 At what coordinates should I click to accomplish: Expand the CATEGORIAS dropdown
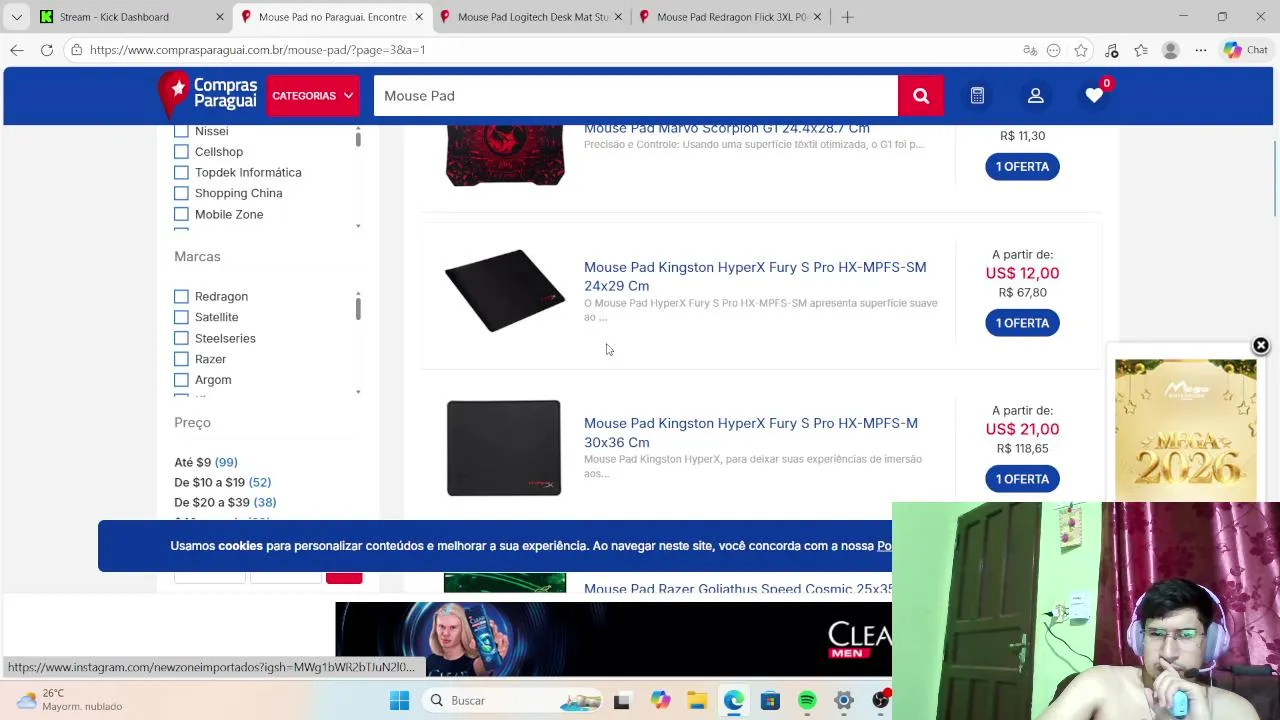312,96
